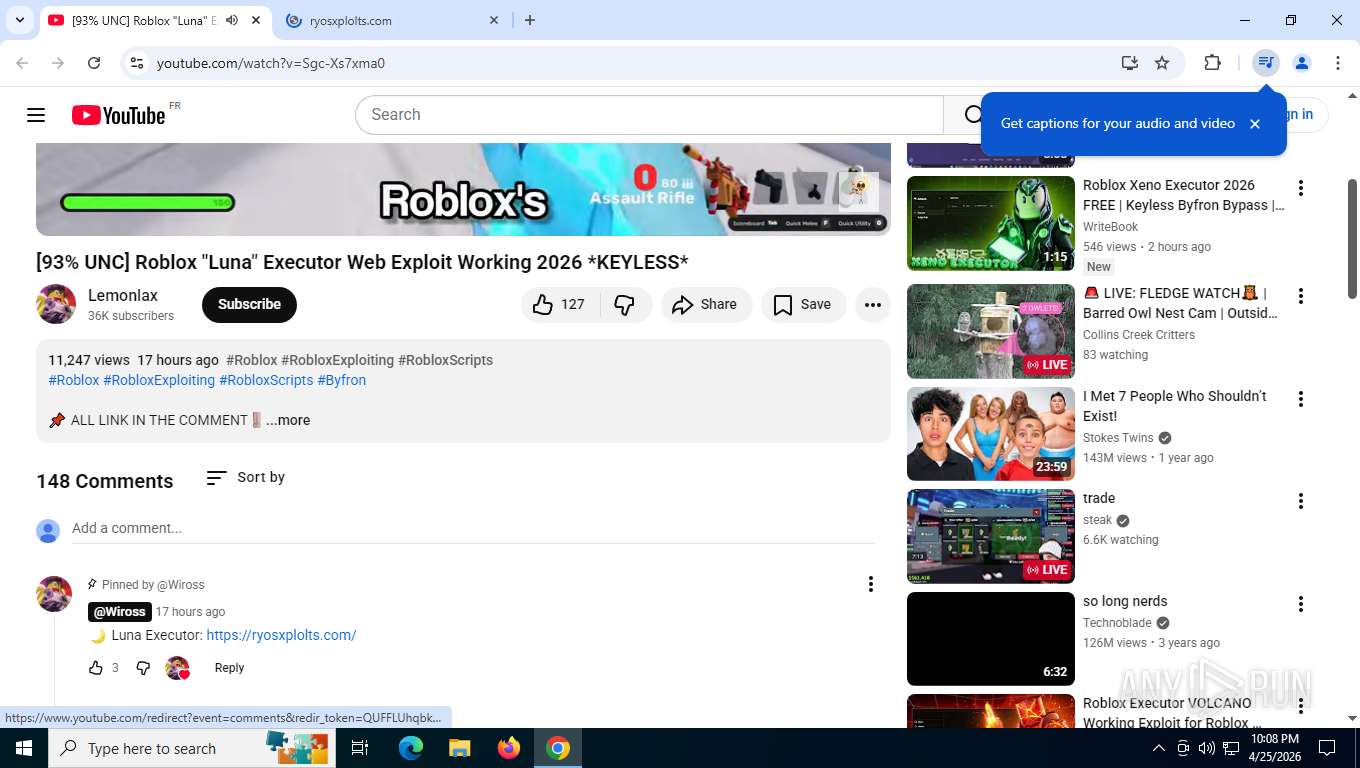Open options for FLEDGE WATCH live video
This screenshot has width=1360, height=768.
point(1301,296)
